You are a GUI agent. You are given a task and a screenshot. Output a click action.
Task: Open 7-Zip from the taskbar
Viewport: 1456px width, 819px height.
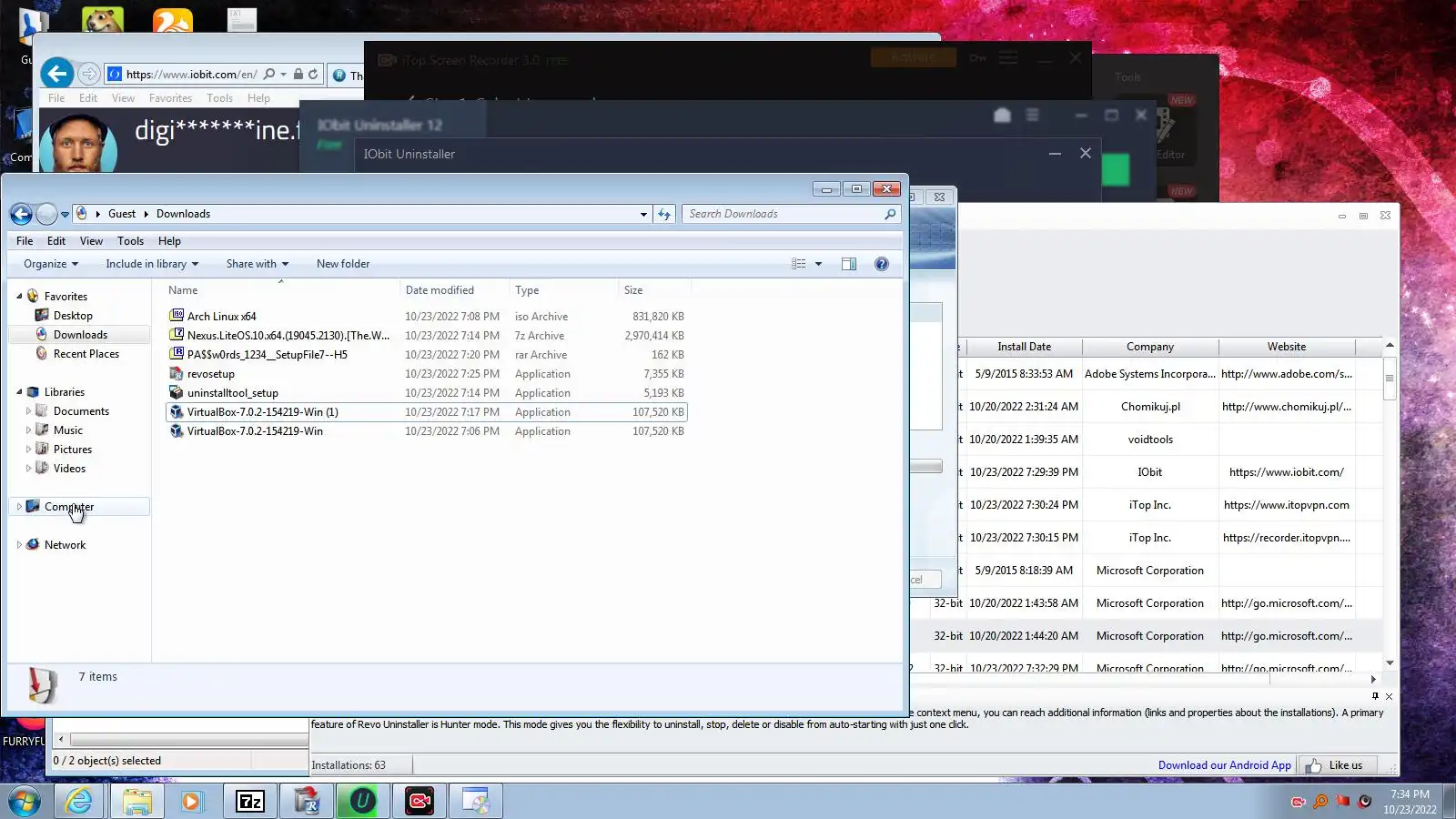pos(249,801)
